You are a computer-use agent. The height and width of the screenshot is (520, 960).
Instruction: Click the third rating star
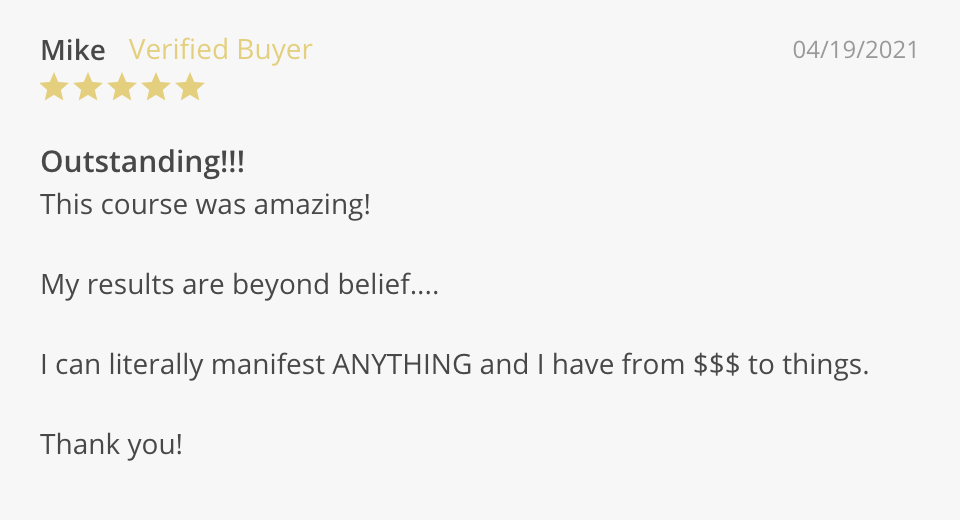click(122, 88)
